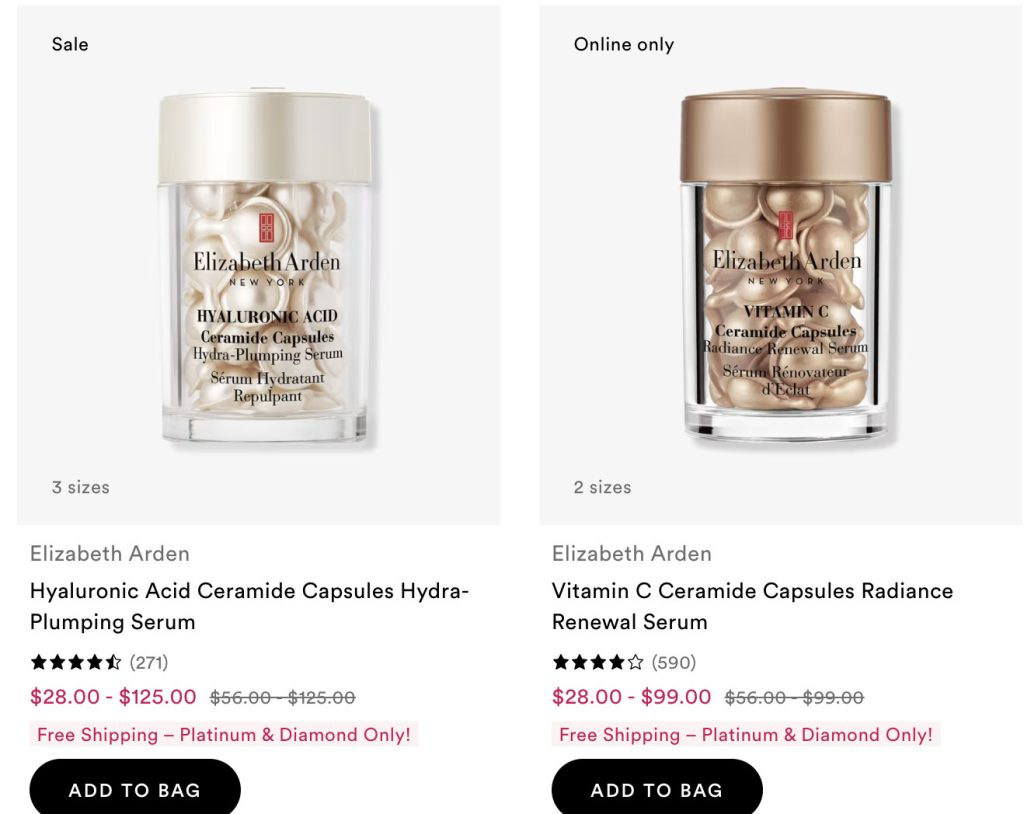The image size is (1024, 814).
Task: Open Hyaluronic Acid Ceramide Capsules Hydra-Plumping Serum title
Action: 249,606
